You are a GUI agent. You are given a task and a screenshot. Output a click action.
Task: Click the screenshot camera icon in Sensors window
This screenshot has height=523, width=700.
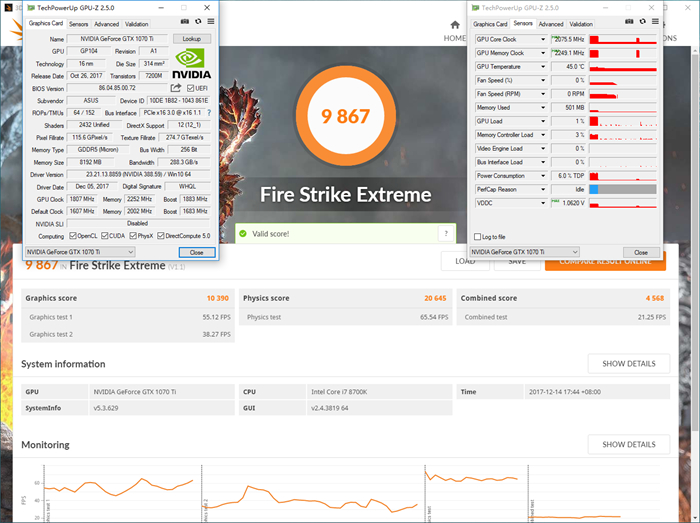point(627,23)
